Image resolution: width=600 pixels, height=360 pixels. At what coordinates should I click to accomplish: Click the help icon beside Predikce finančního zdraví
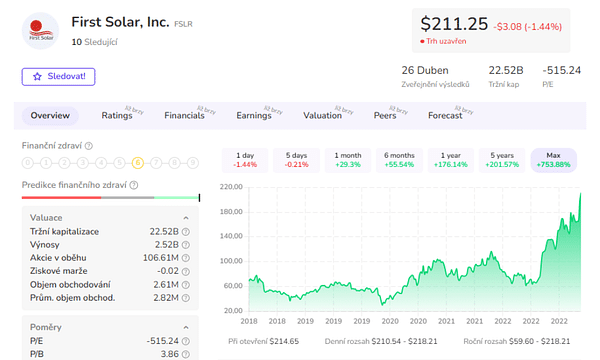(134, 185)
